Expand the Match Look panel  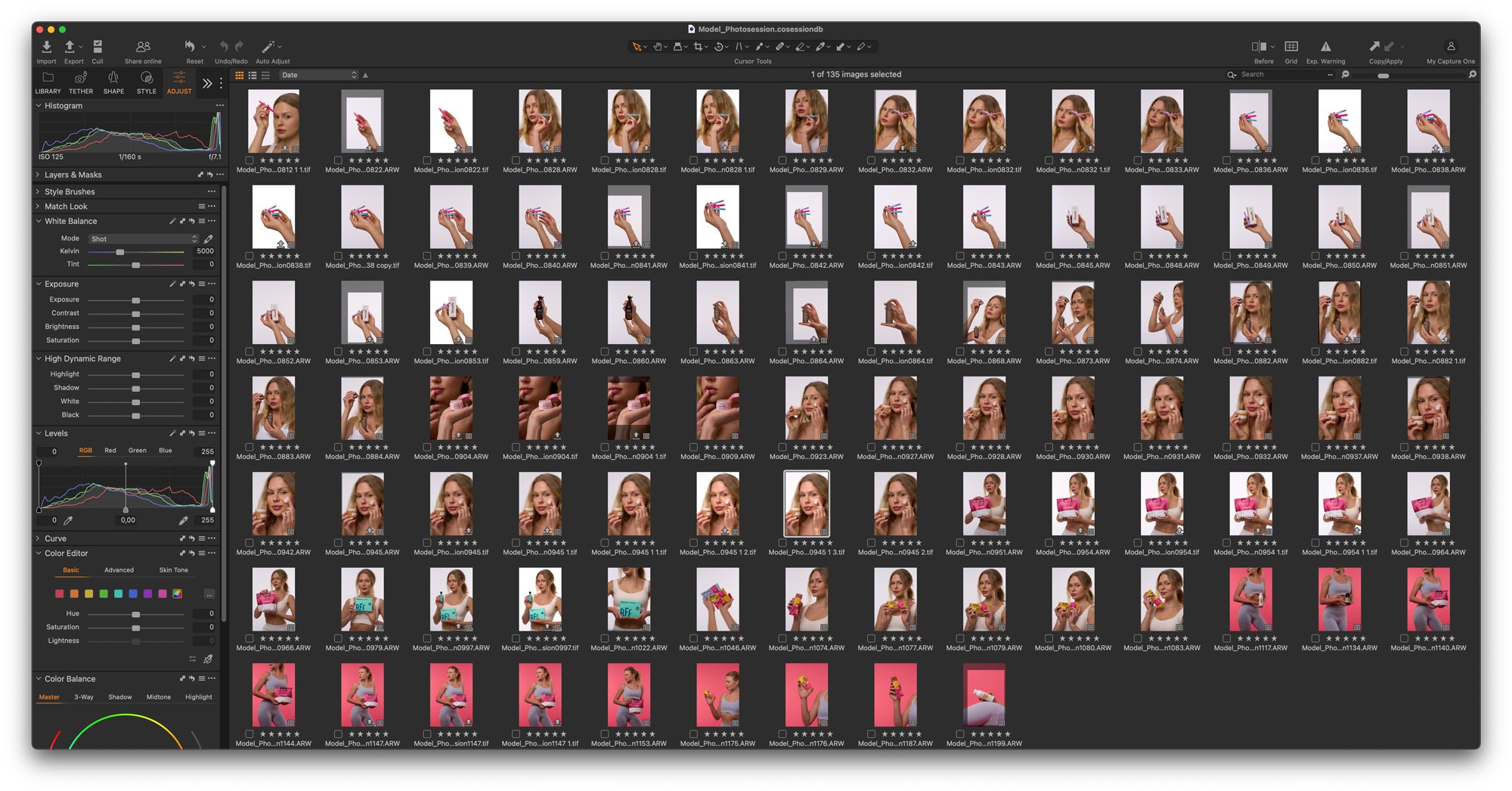point(39,206)
